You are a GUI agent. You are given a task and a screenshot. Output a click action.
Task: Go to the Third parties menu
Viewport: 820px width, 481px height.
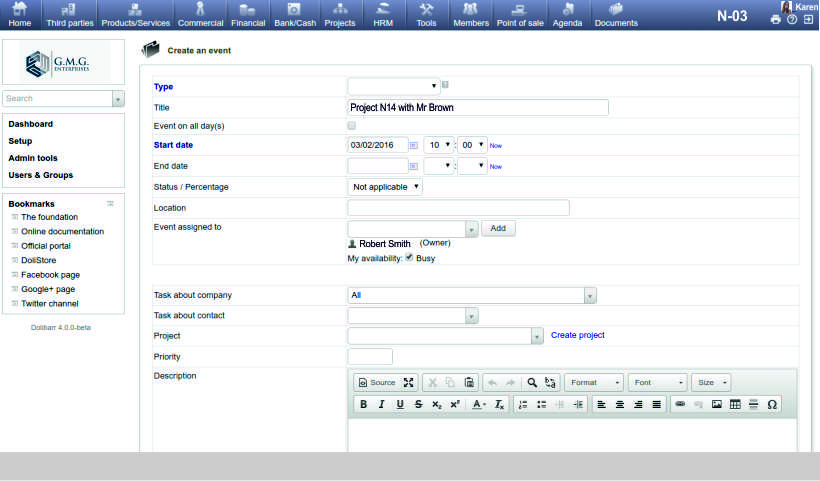(x=69, y=15)
